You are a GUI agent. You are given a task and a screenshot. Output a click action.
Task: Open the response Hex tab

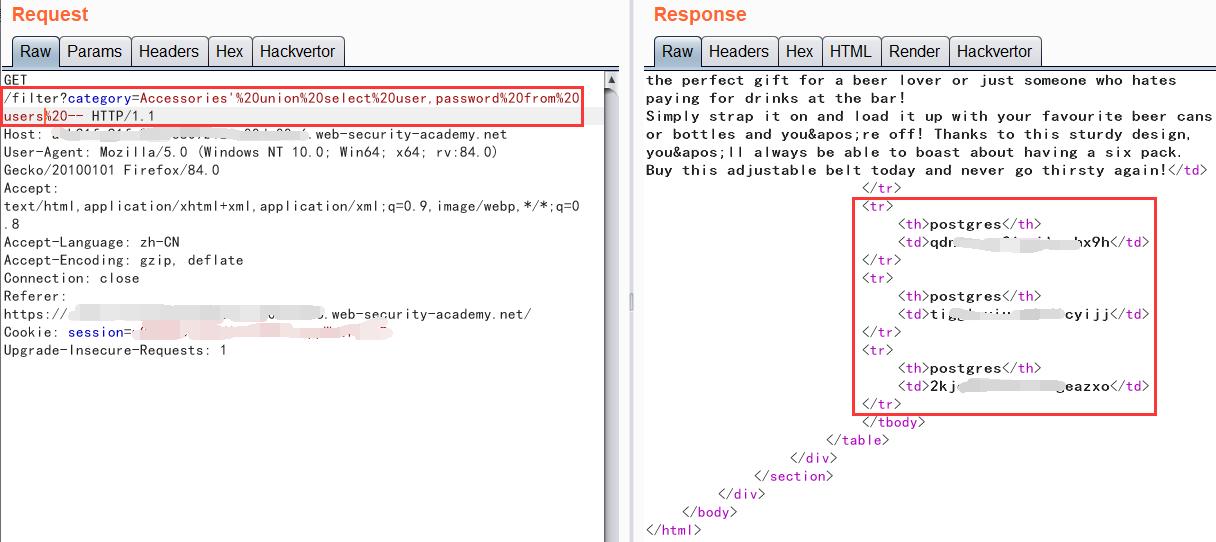799,52
